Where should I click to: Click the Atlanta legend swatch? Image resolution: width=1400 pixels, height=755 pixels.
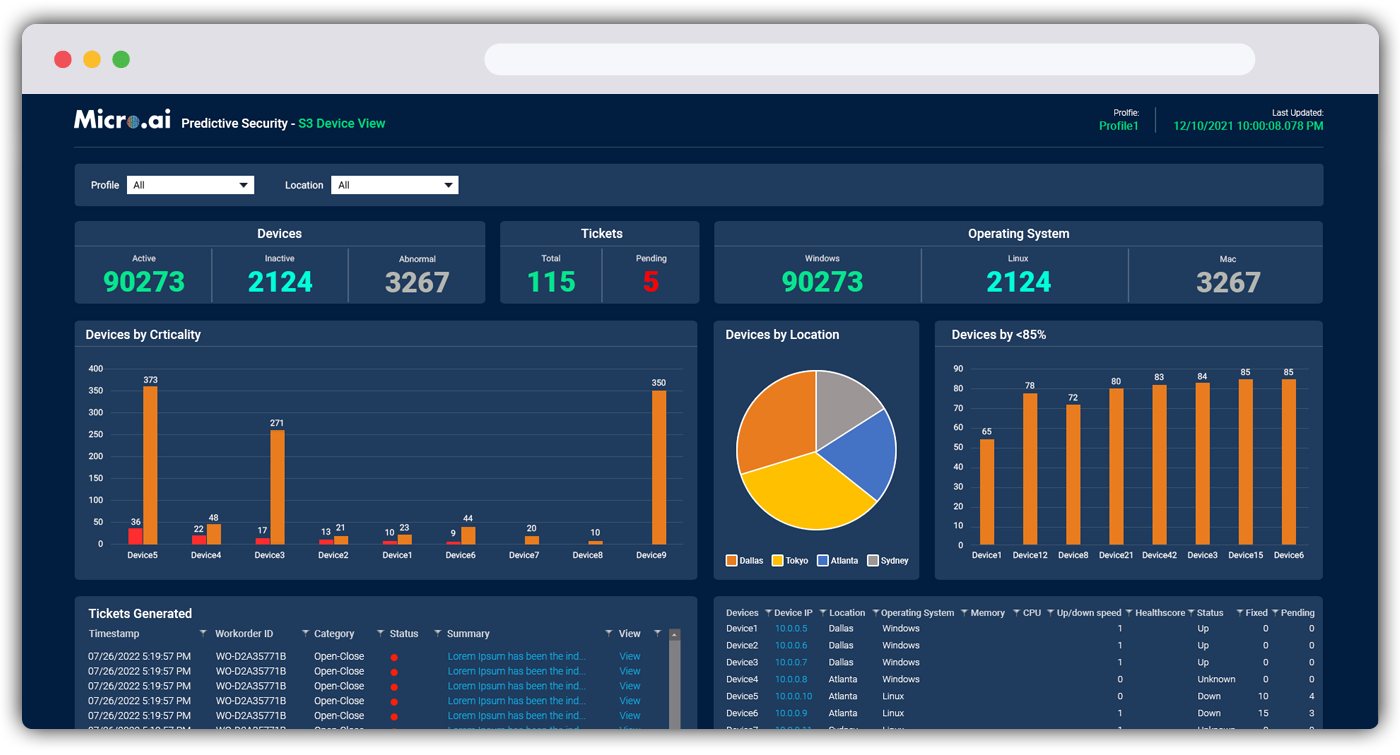click(823, 561)
